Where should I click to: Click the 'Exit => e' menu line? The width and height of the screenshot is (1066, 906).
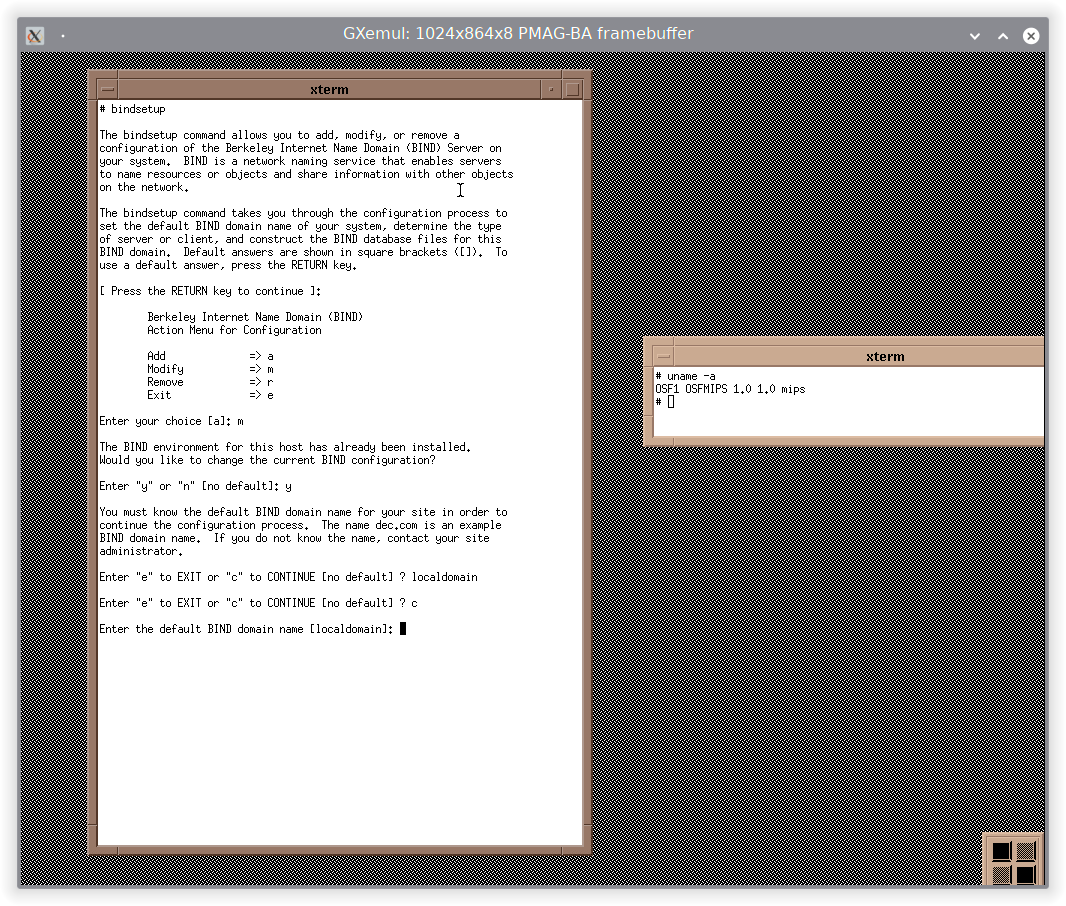210,395
